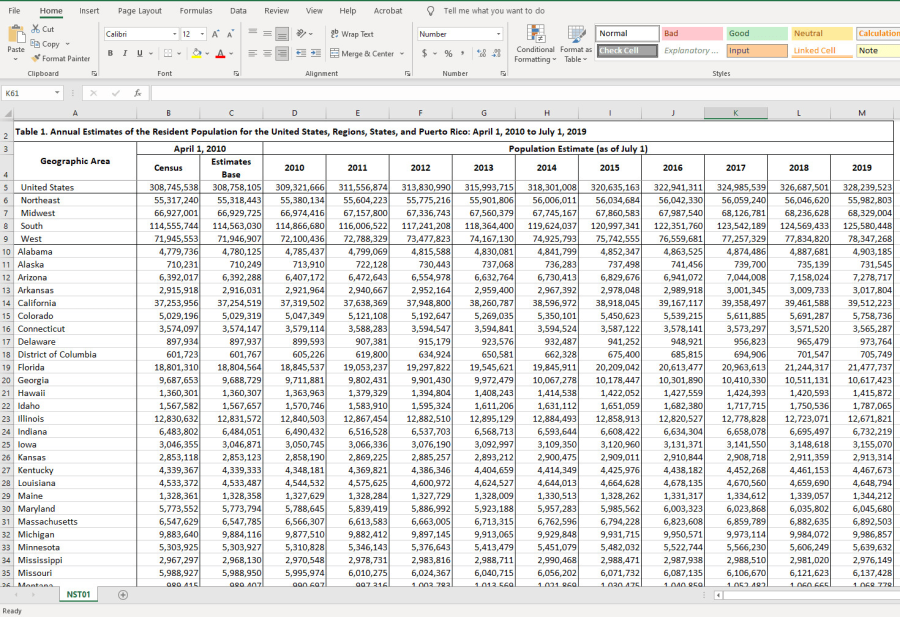Apply yellow fill using the paint bucket
Screen dimensions: 900x617
(197, 53)
